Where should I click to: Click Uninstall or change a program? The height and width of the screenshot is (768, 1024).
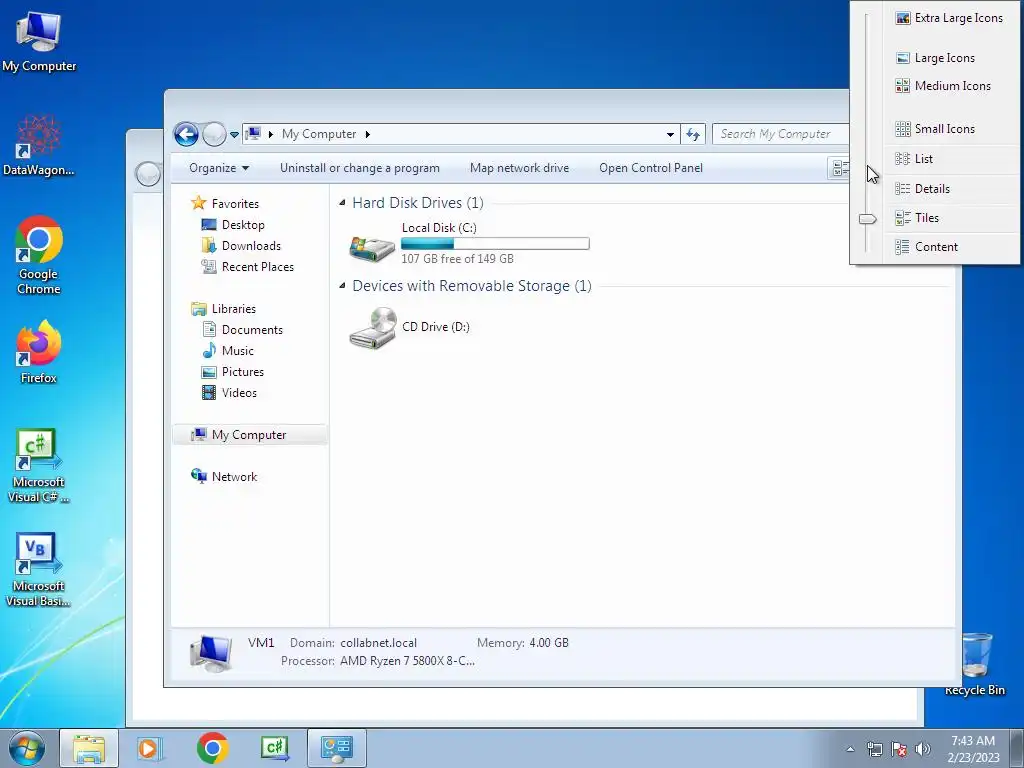[x=360, y=168]
